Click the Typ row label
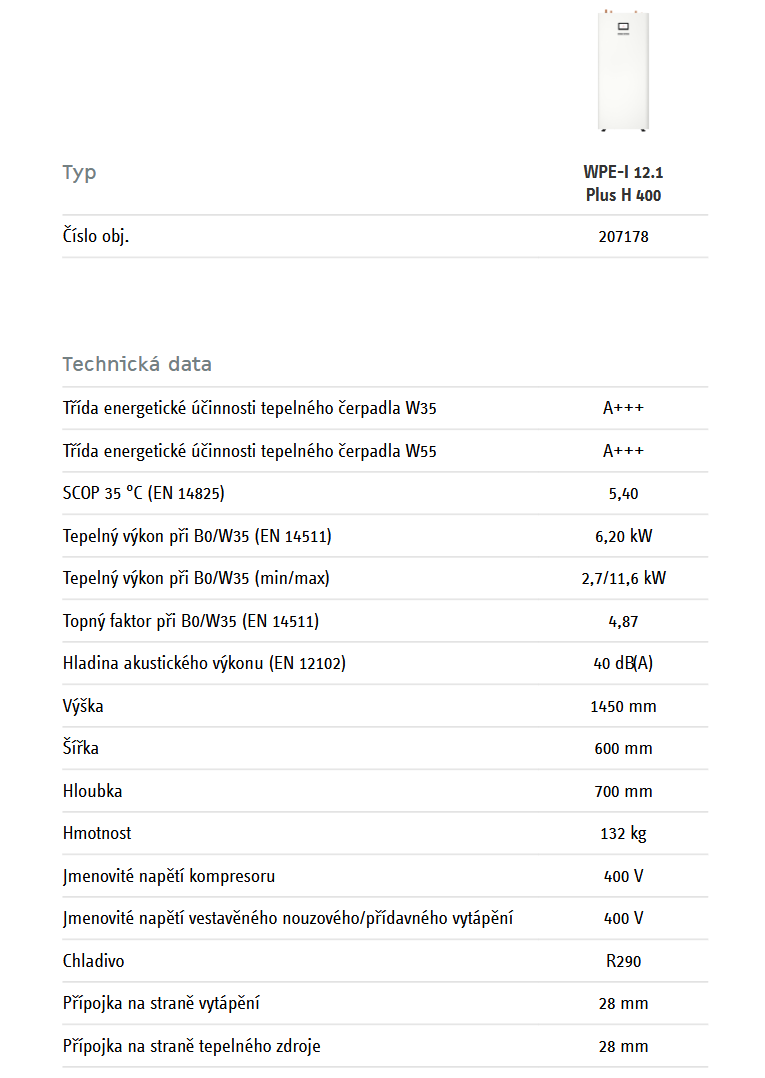This screenshot has height=1078, width=765. (79, 172)
